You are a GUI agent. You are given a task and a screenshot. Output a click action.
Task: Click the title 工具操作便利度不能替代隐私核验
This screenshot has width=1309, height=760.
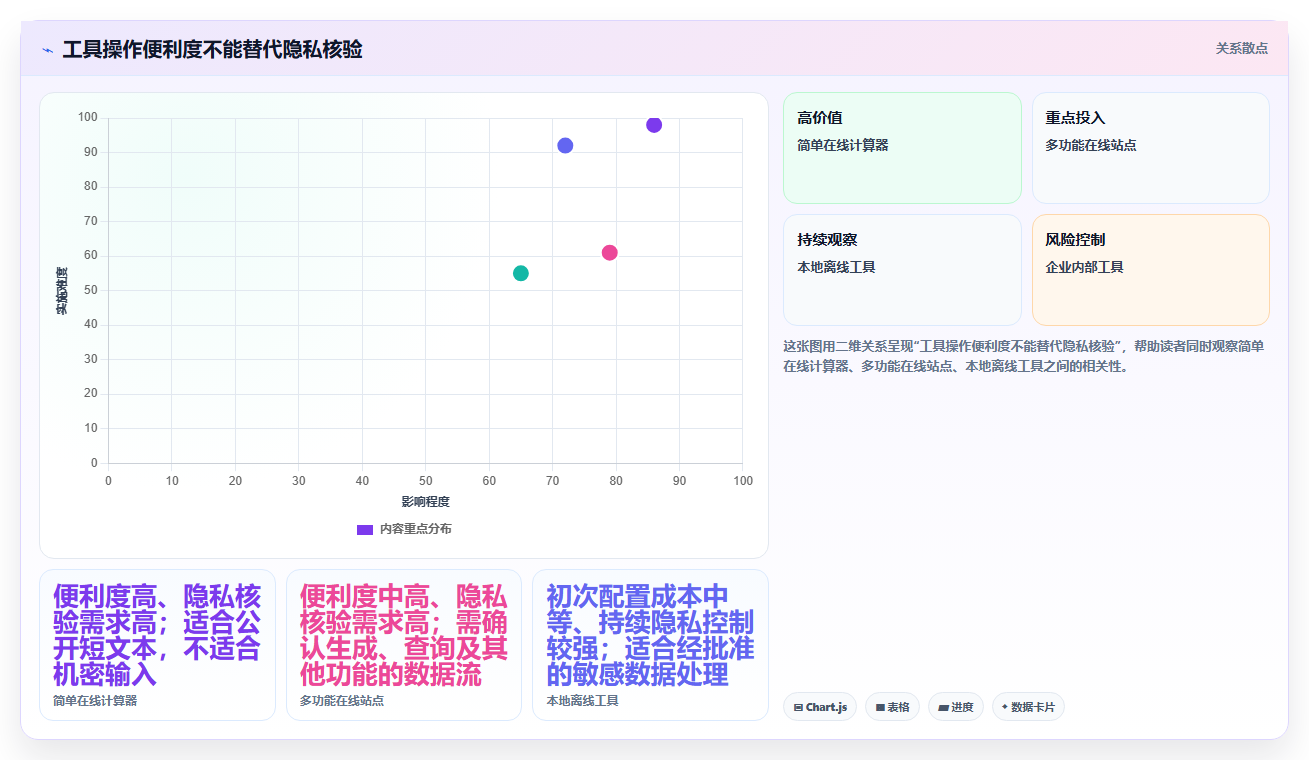coord(212,49)
